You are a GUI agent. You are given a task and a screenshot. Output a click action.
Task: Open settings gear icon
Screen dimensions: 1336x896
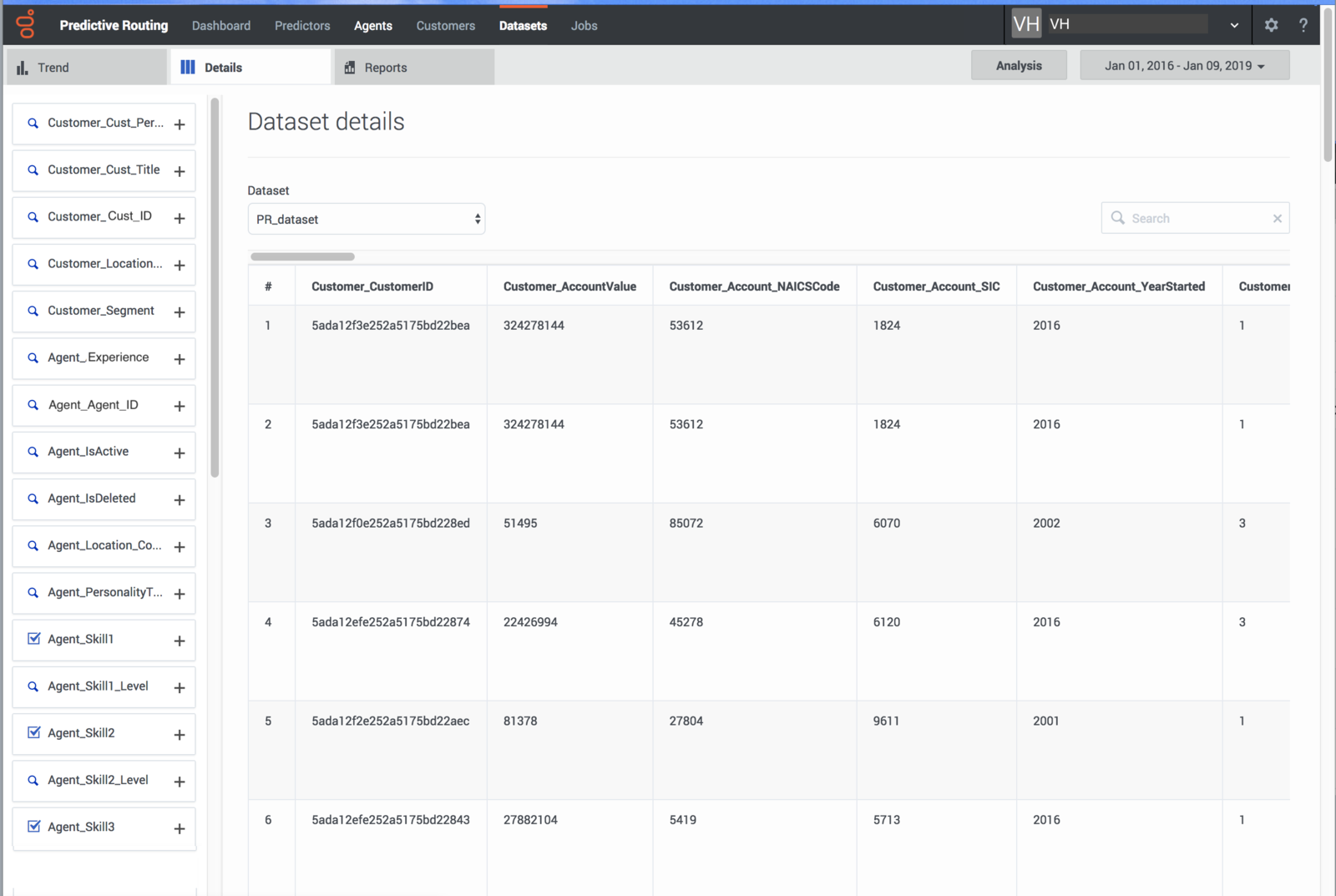1271,25
